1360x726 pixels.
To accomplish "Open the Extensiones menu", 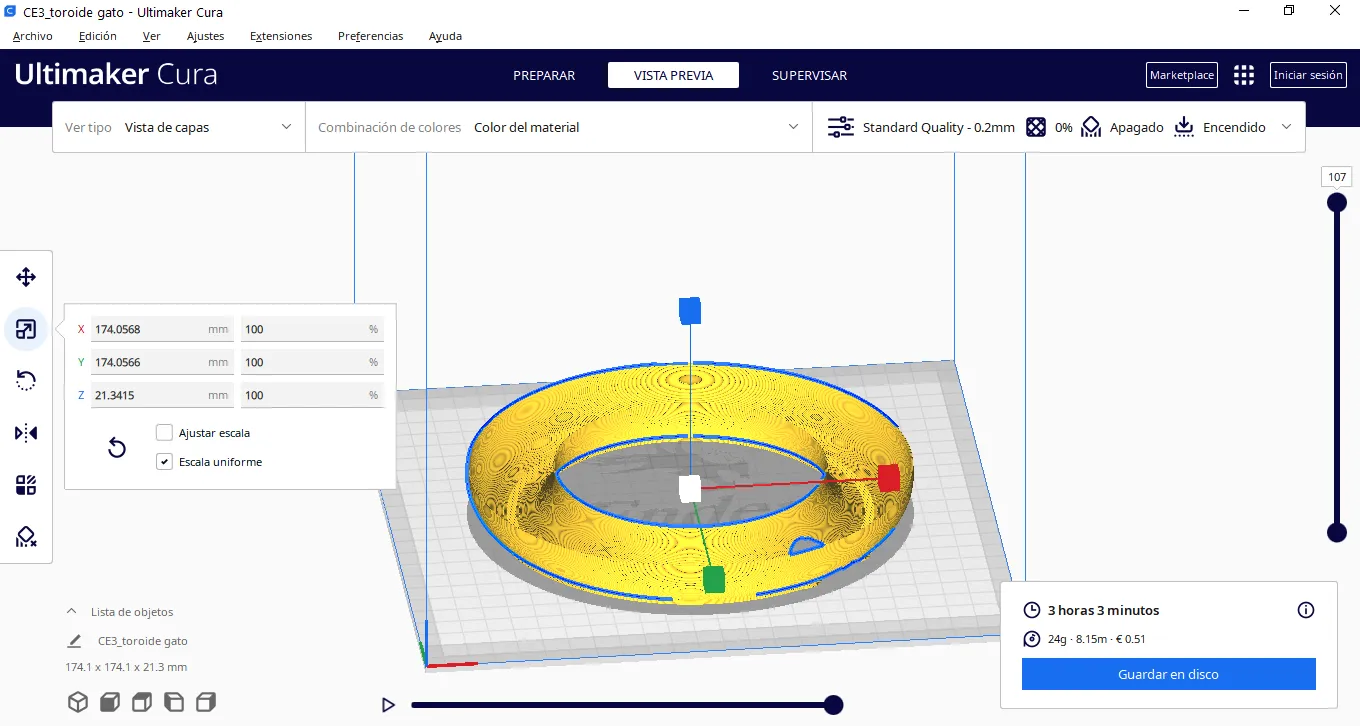I will [x=281, y=36].
